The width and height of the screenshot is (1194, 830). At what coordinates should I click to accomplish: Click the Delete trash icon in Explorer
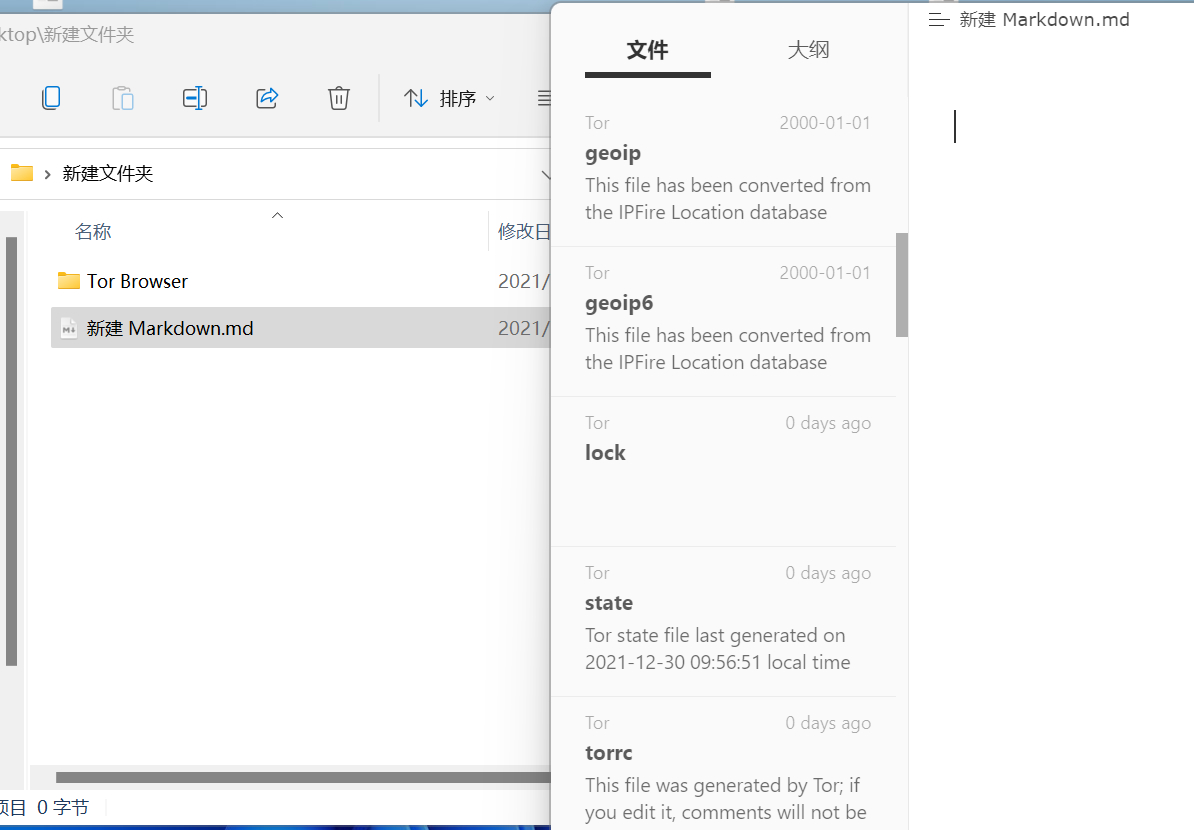pyautogui.click(x=339, y=98)
